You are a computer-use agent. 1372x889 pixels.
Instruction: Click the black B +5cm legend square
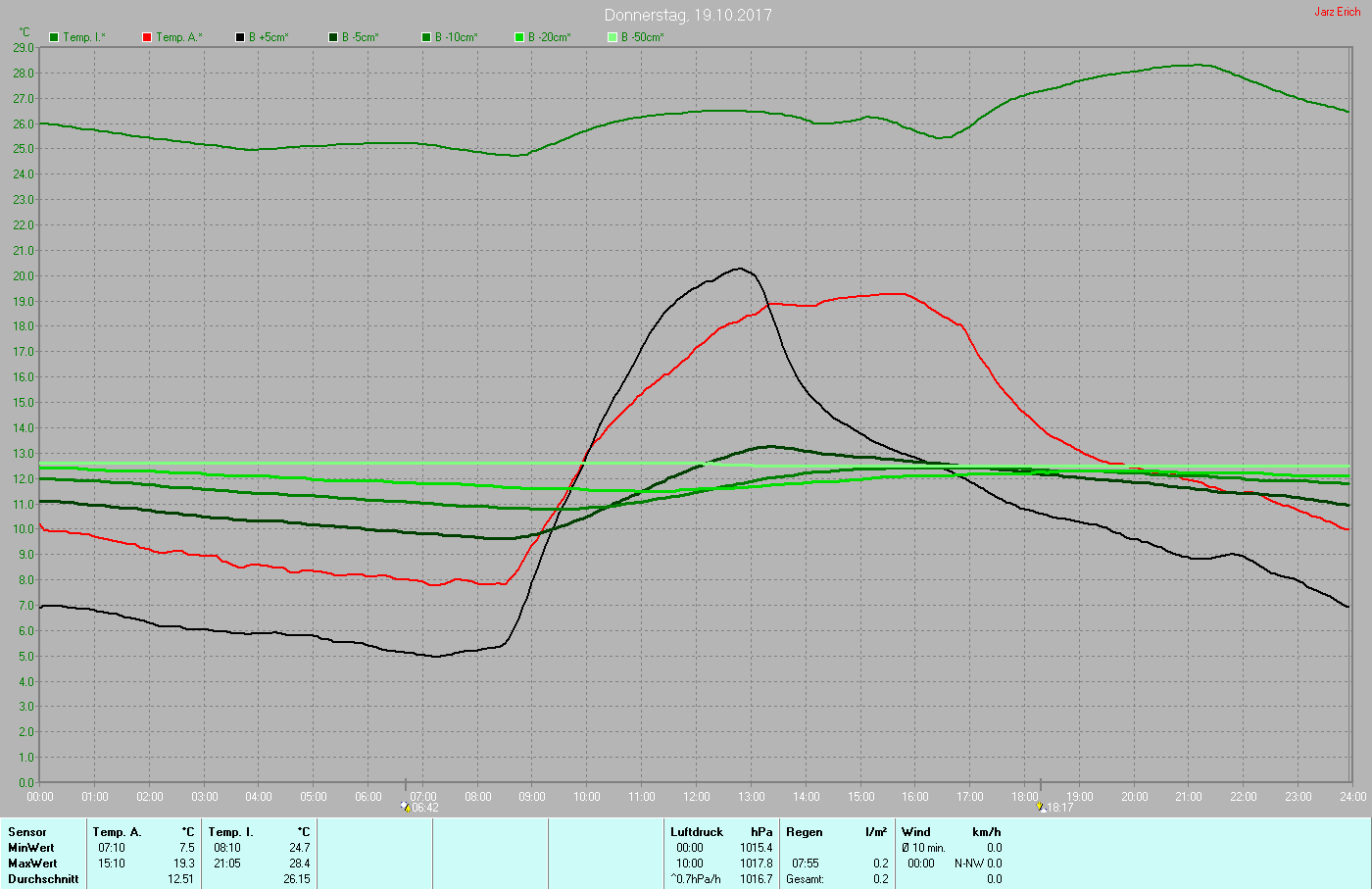click(240, 37)
